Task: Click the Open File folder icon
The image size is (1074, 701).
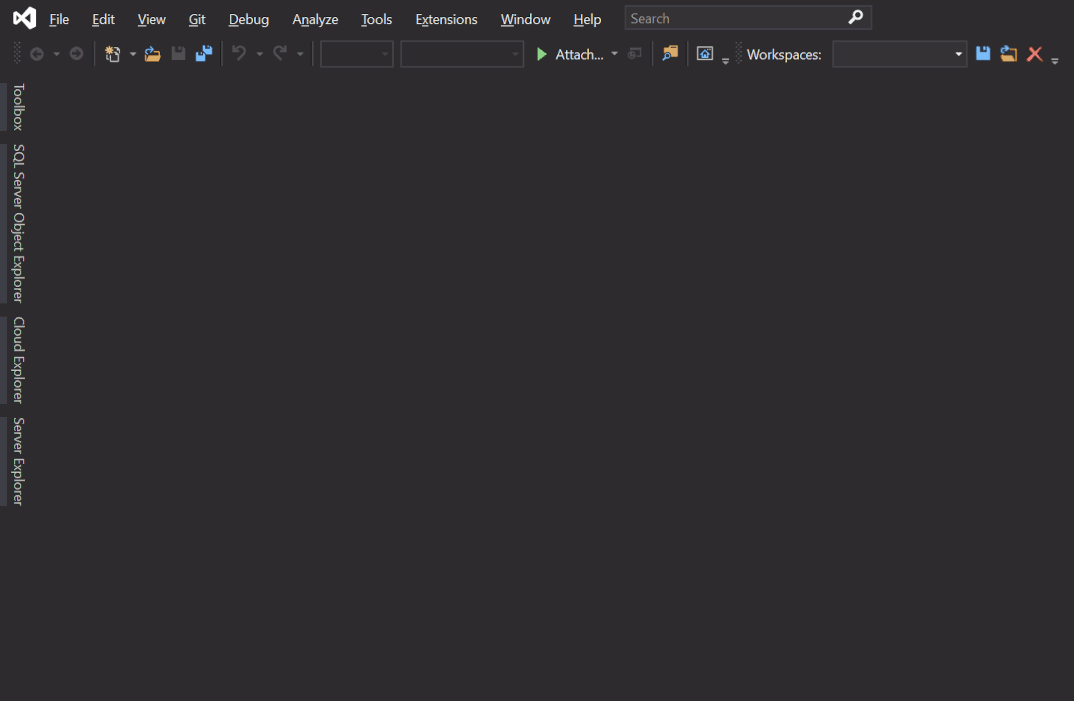Action: click(152, 54)
